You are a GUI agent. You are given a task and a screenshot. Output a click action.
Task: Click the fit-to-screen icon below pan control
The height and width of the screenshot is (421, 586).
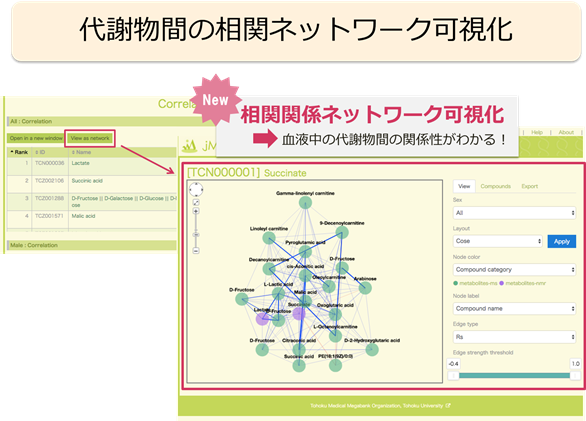[x=196, y=202]
